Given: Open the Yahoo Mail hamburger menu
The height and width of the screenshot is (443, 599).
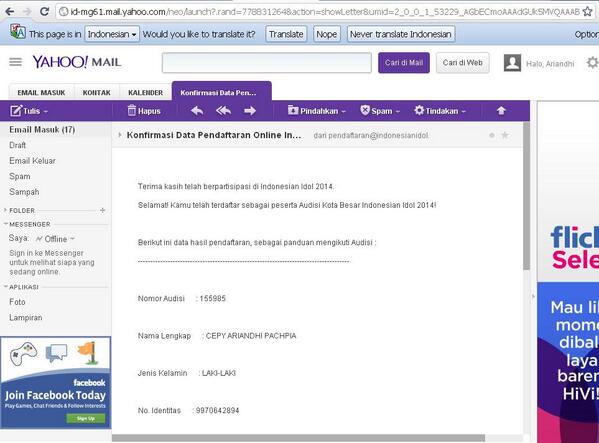Looking at the screenshot, I should 16,62.
